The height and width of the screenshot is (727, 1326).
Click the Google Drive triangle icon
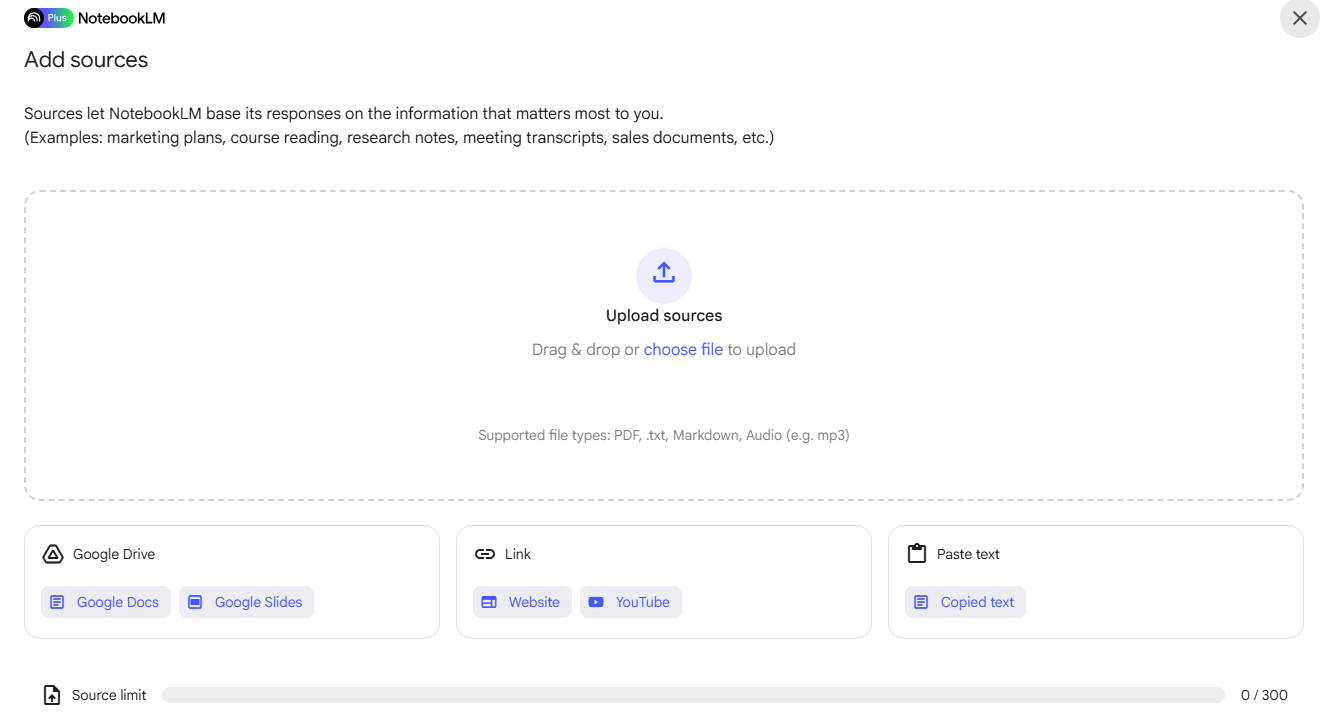point(53,554)
